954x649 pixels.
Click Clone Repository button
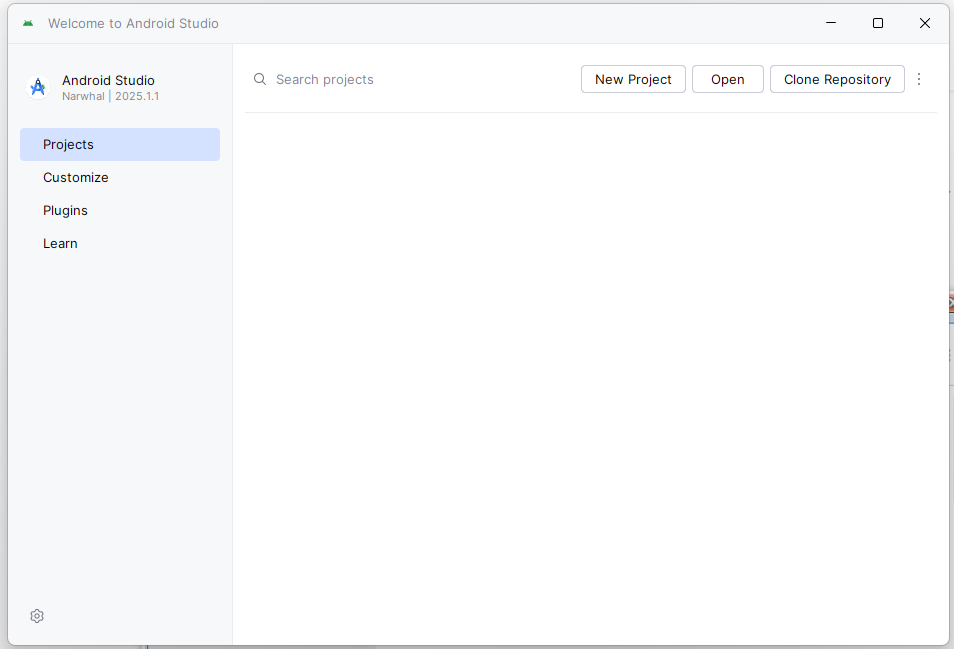click(x=837, y=79)
